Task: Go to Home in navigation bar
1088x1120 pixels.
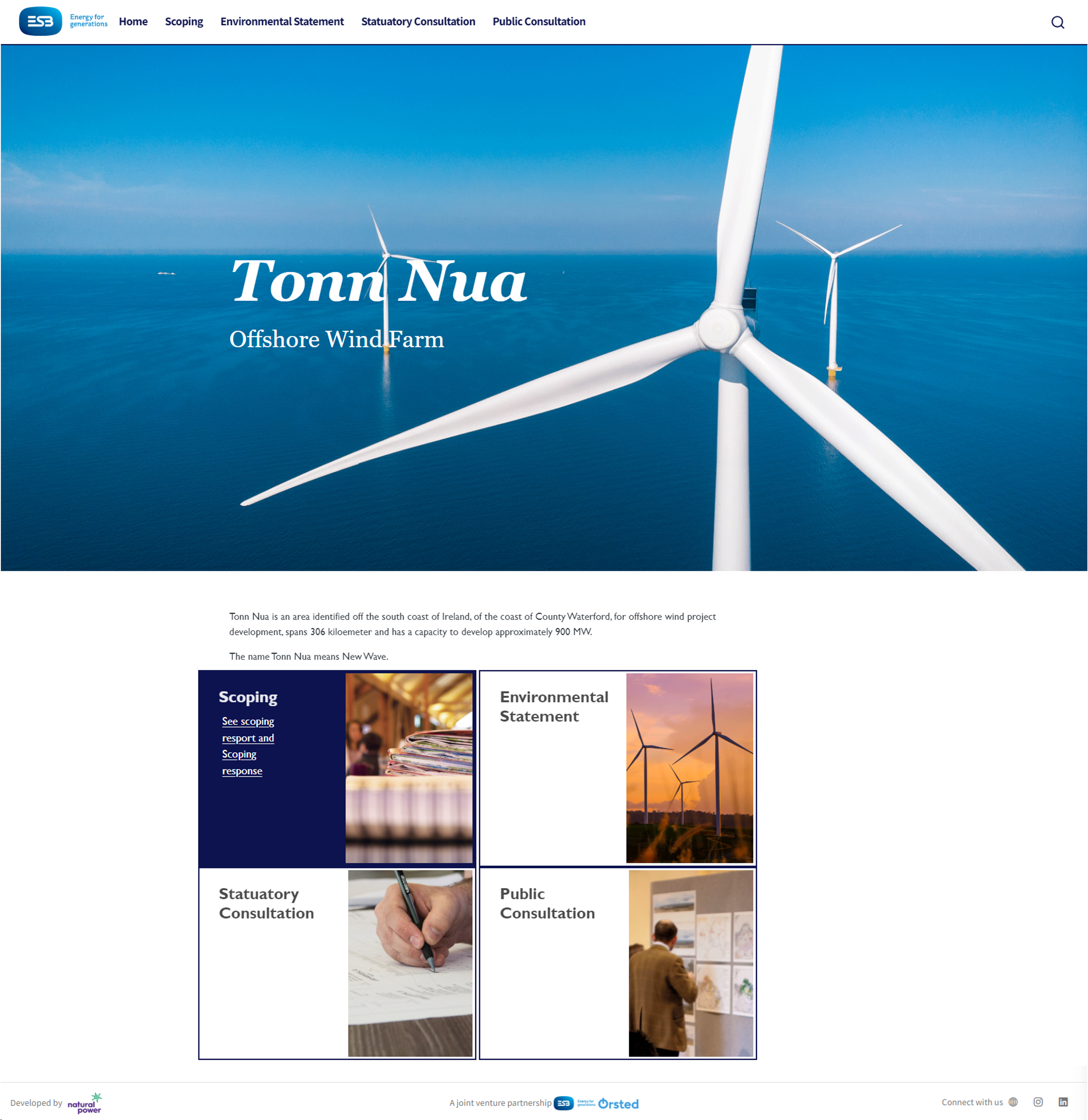Action: pos(133,22)
